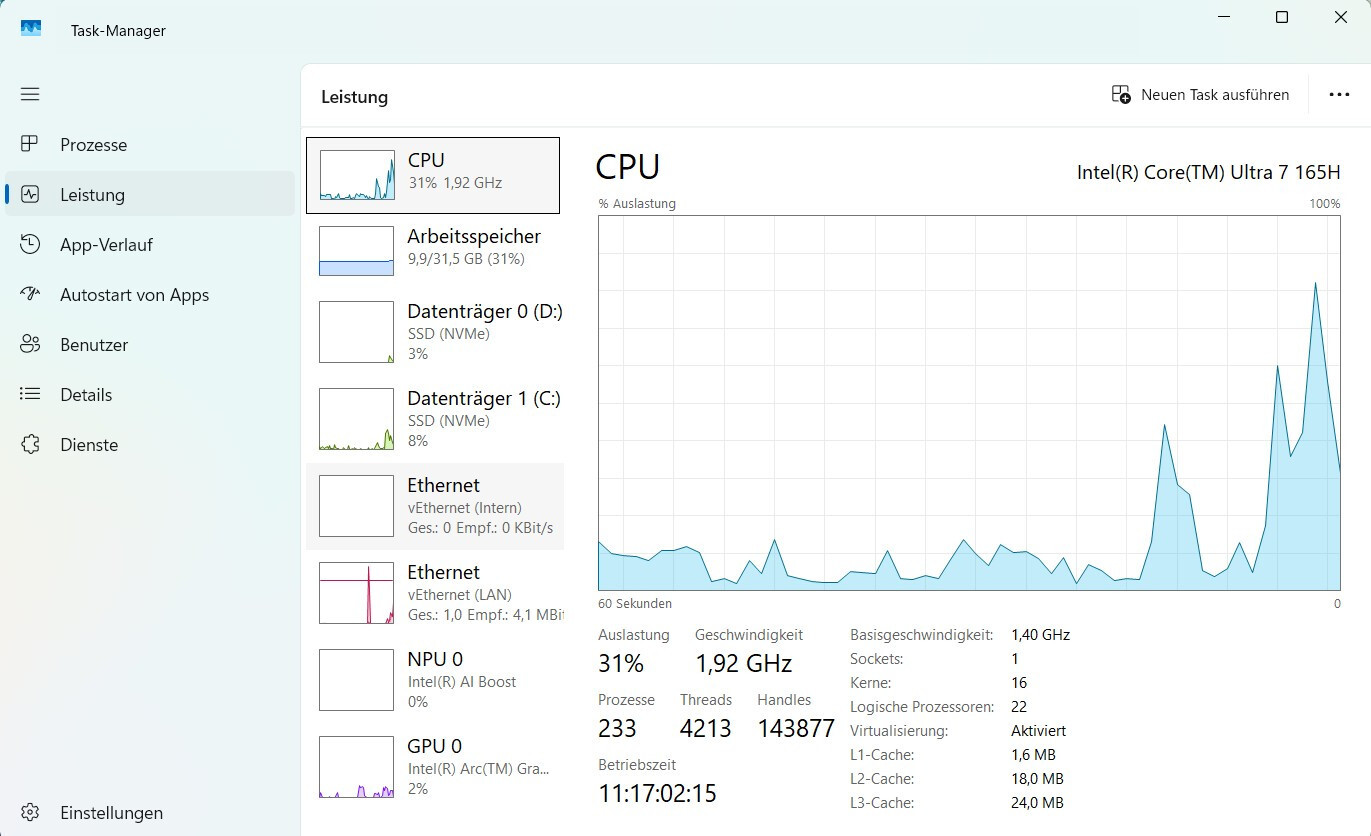Click the L1-Cache value 1,6 MB
The width and height of the screenshot is (1371, 836).
[x=1034, y=755]
